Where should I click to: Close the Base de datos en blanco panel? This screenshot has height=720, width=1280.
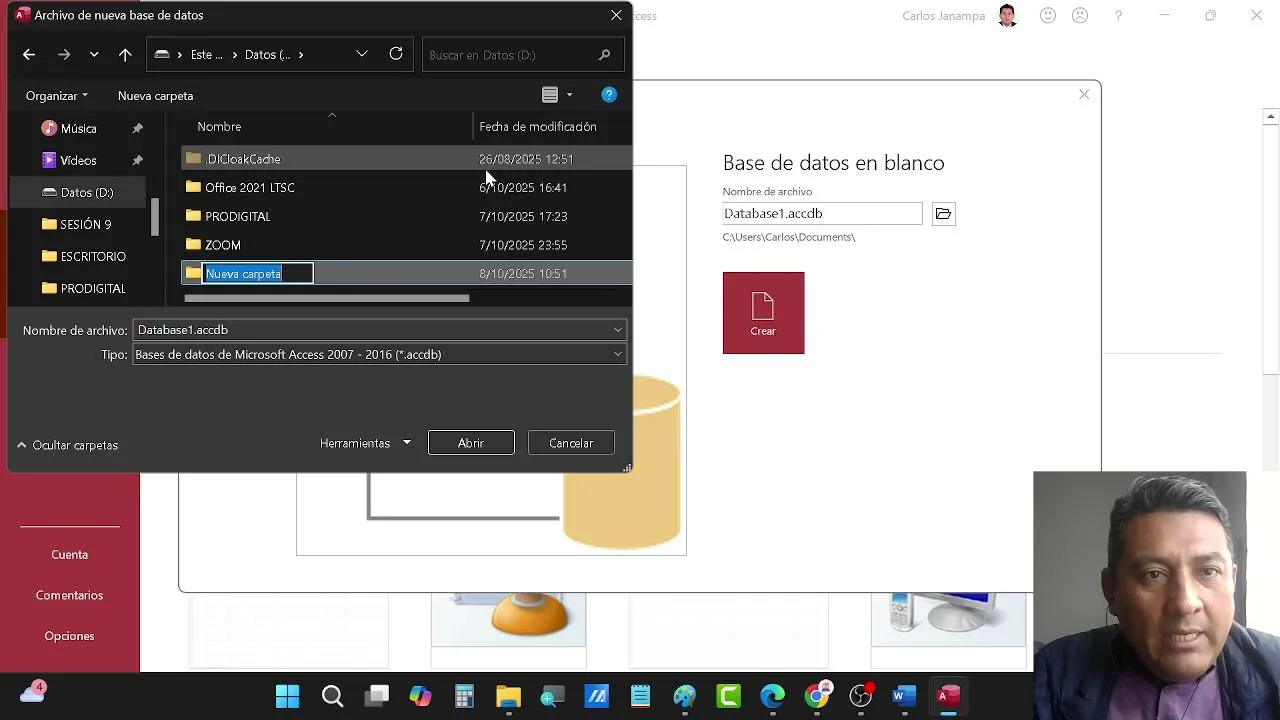click(1084, 94)
